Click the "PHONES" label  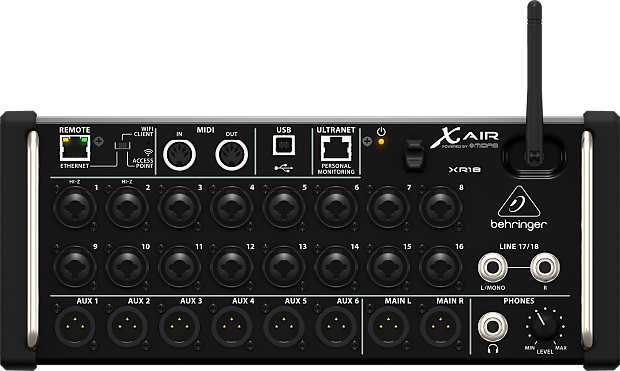(519, 301)
